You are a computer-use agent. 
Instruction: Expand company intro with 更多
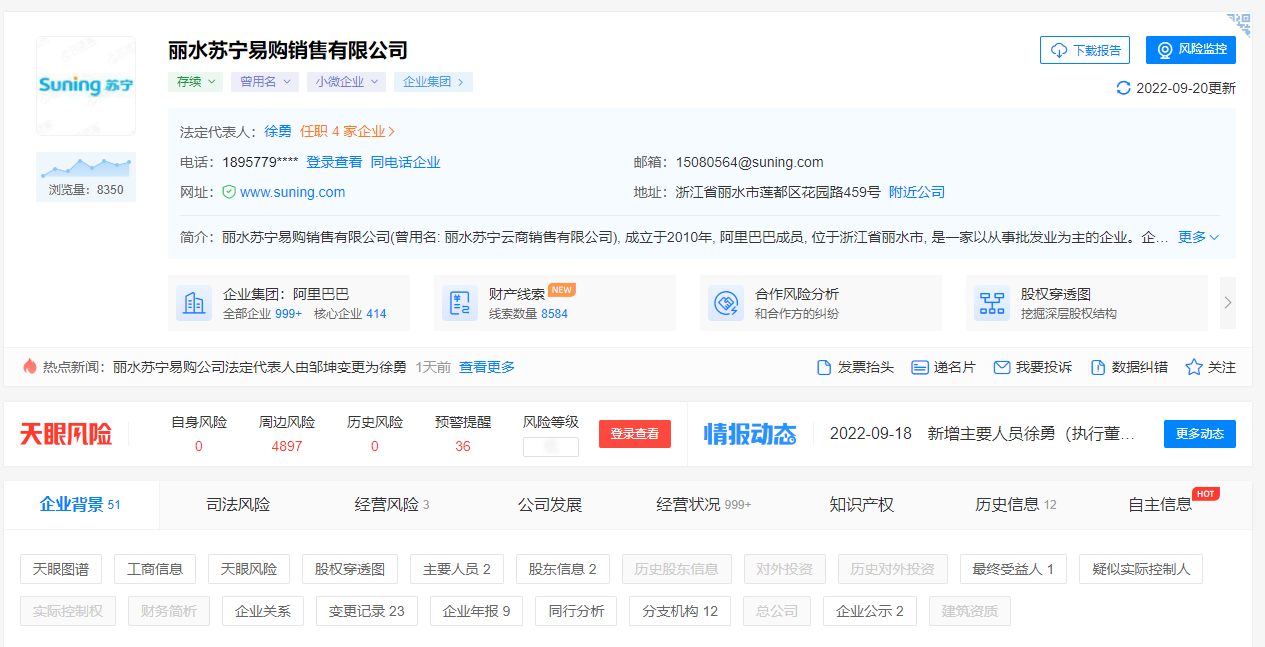[x=1198, y=237]
